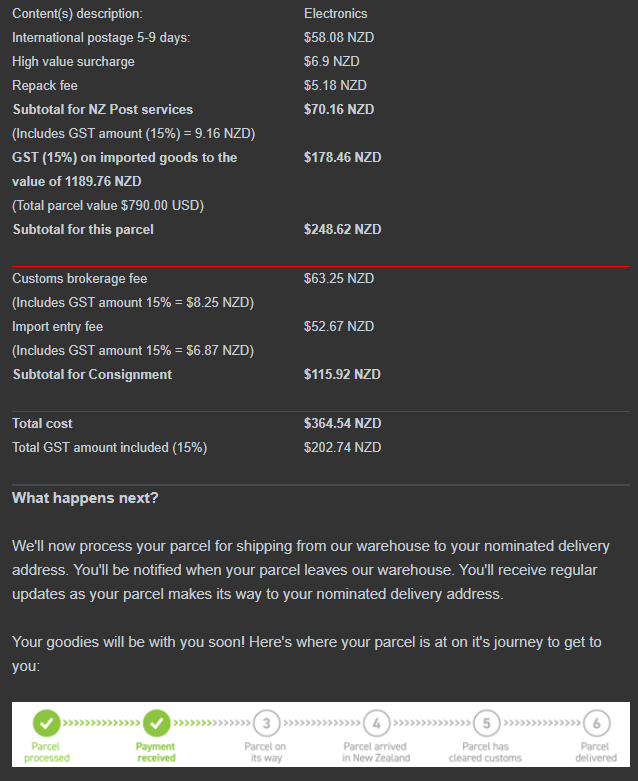Click the 'Subtotal for this parcel' label
Screen dimensions: 638x781
click(x=83, y=229)
